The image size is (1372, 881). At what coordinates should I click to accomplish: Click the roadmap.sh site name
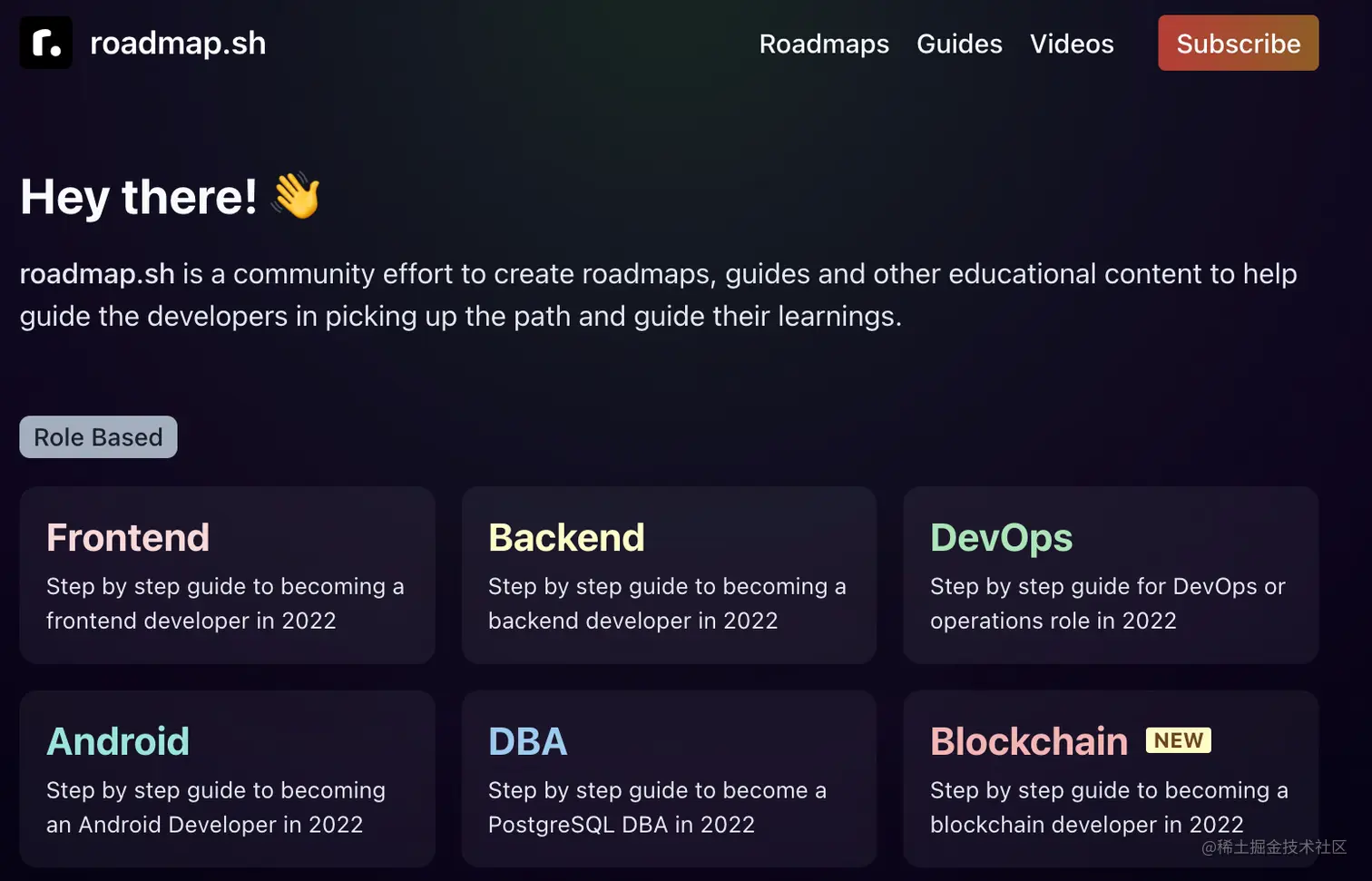click(178, 43)
